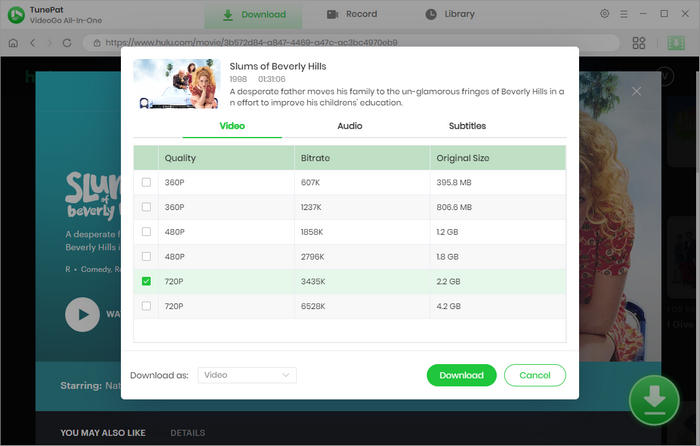
Task: Enable the 720P 6528K quality checkbox
Action: pyautogui.click(x=147, y=306)
